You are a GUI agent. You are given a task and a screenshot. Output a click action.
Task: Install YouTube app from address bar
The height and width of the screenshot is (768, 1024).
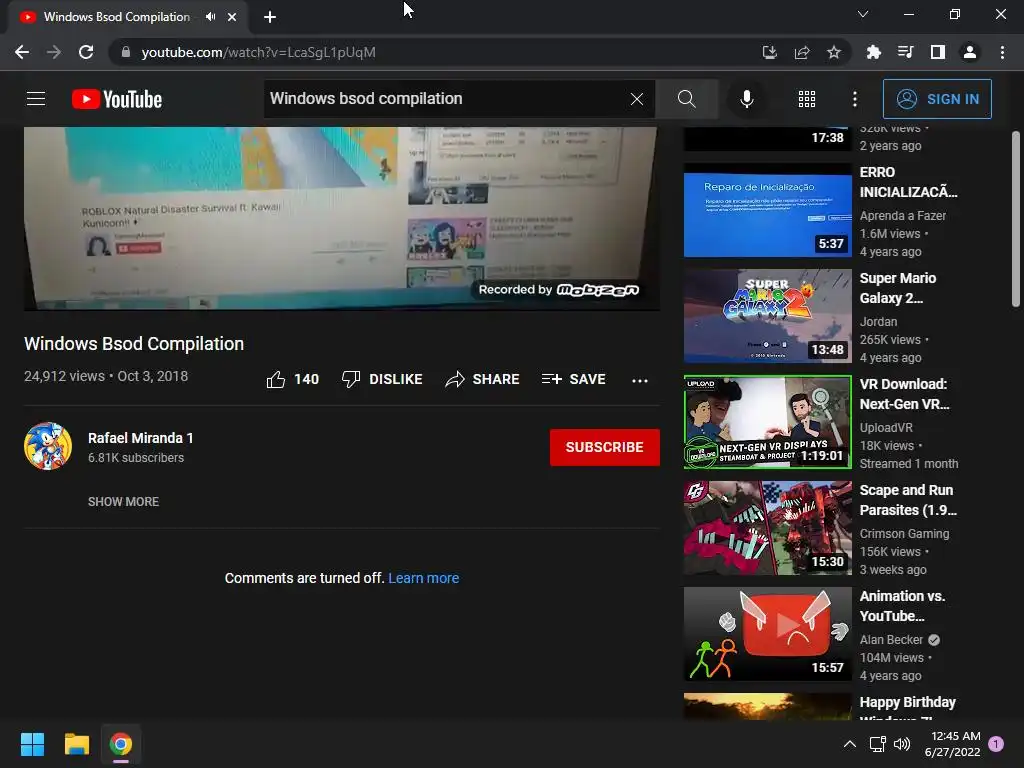click(770, 52)
